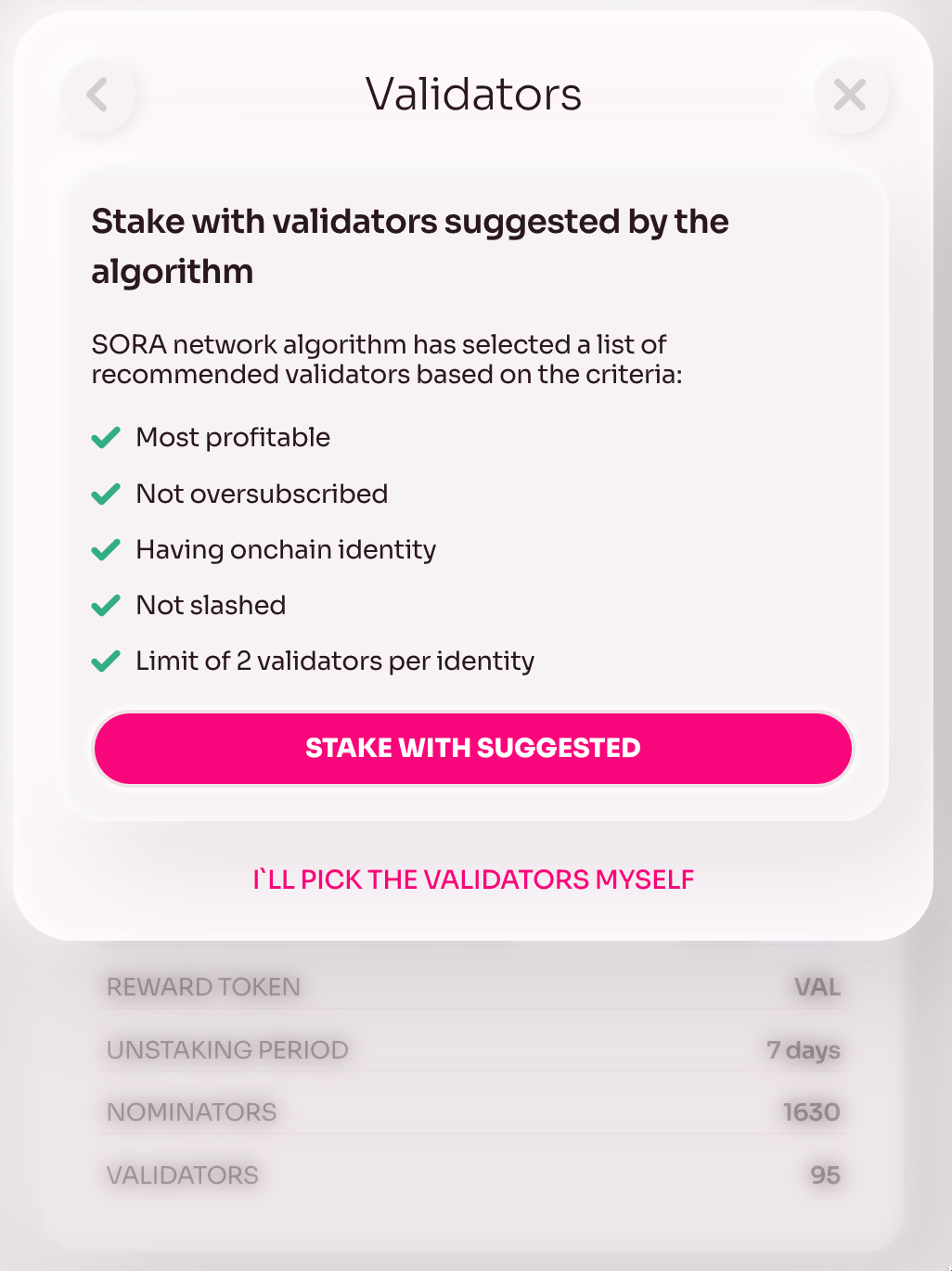Click the Reward Token row showing VAL
The width and height of the screenshot is (952, 1271).
[x=473, y=987]
